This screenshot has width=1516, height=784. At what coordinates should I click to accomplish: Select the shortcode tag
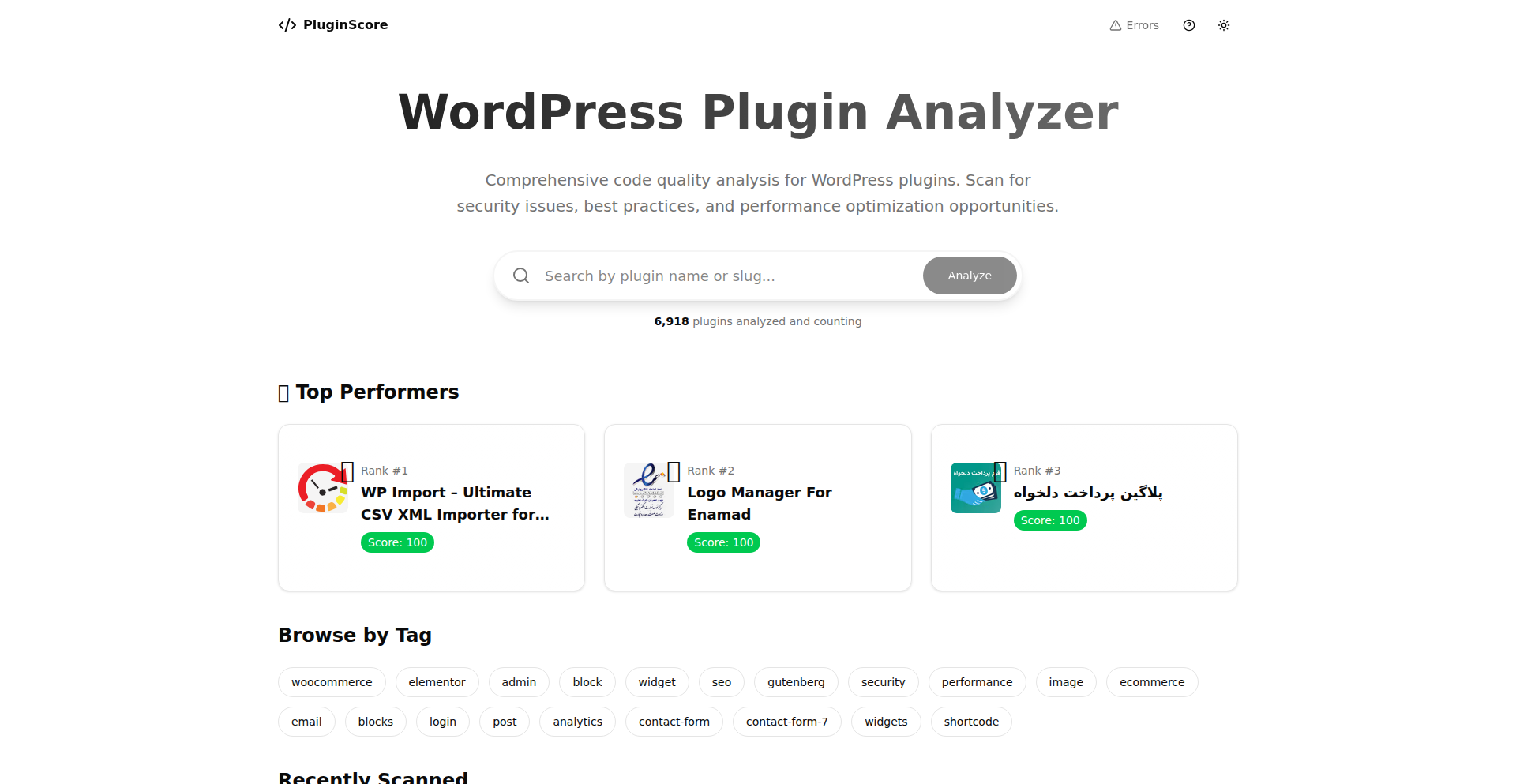click(971, 721)
